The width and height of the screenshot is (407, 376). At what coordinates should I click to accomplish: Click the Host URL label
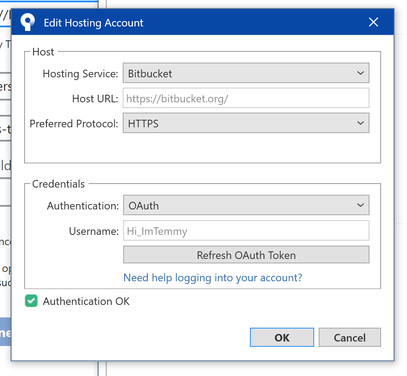pos(95,99)
